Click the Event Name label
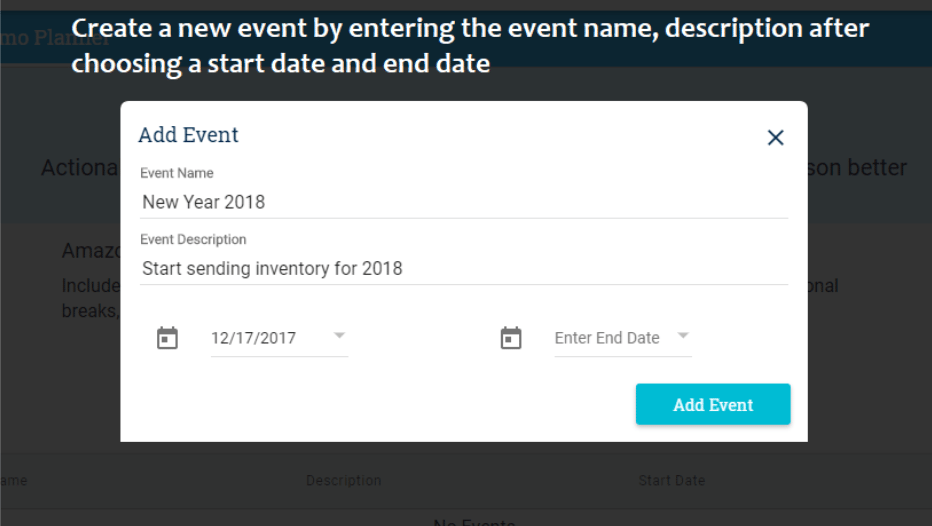This screenshot has width=932, height=526. [x=177, y=173]
